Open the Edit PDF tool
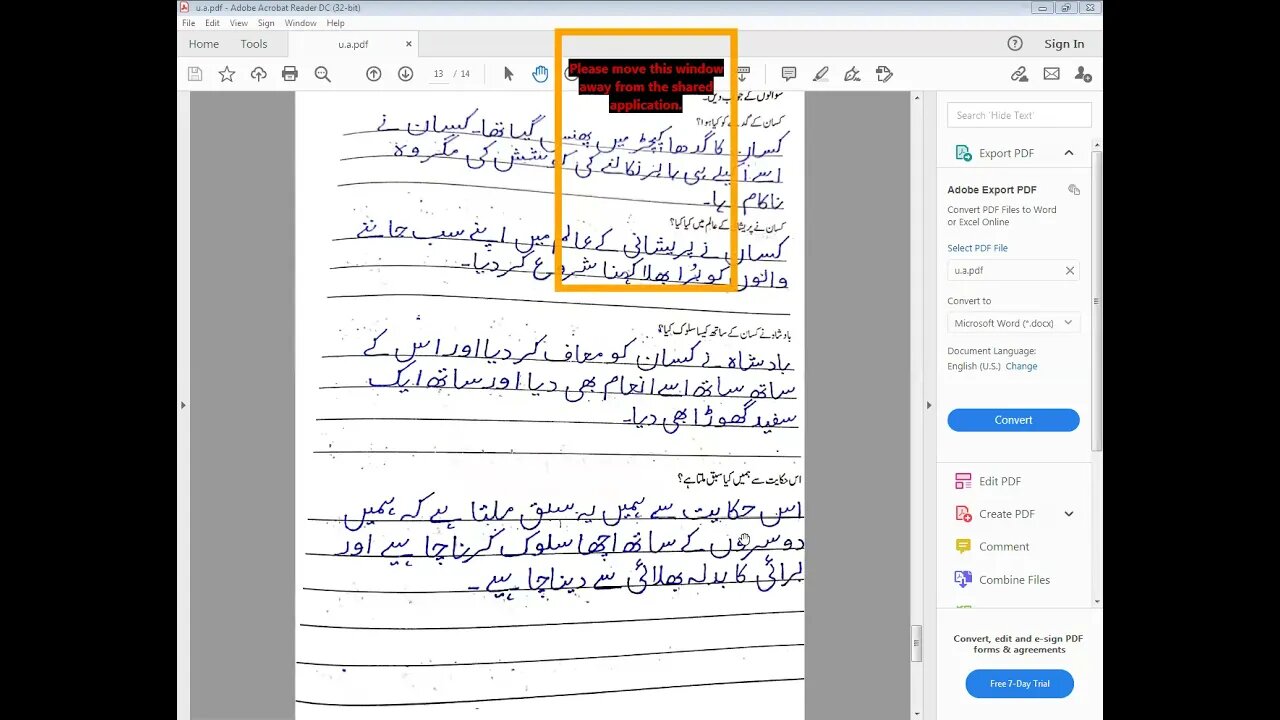 click(x=1000, y=481)
